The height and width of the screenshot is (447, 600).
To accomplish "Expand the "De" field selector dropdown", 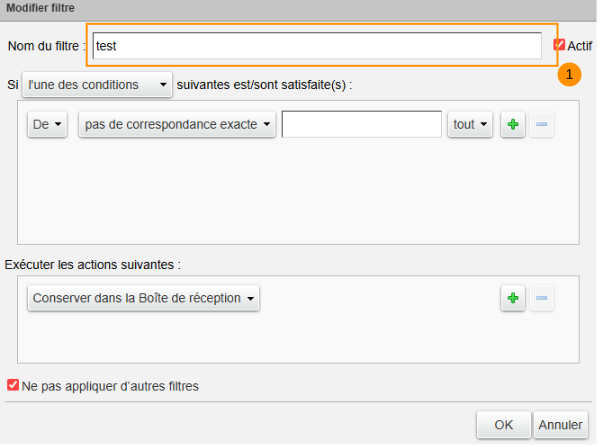I will [46, 125].
